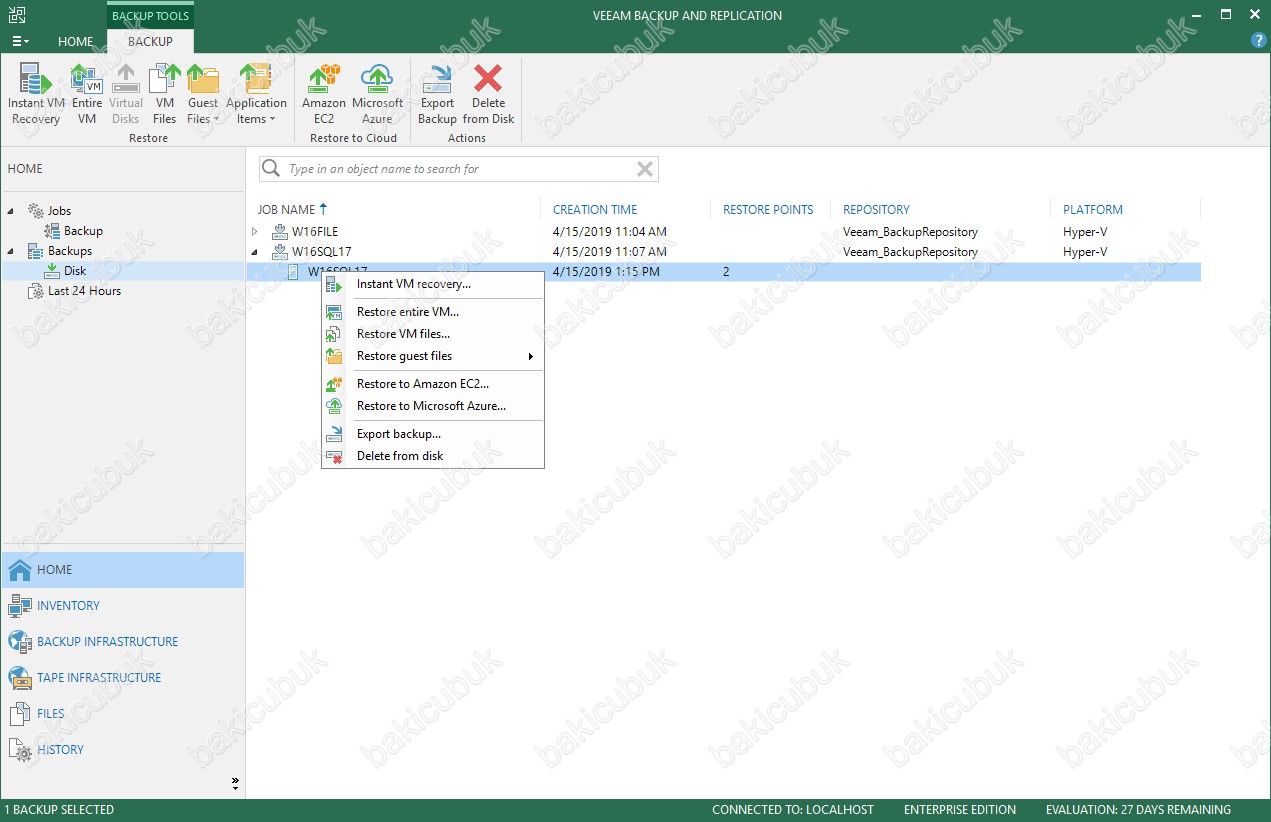The height and width of the screenshot is (822, 1271).
Task: Select the Jobs node in the tree
Action: tap(59, 211)
